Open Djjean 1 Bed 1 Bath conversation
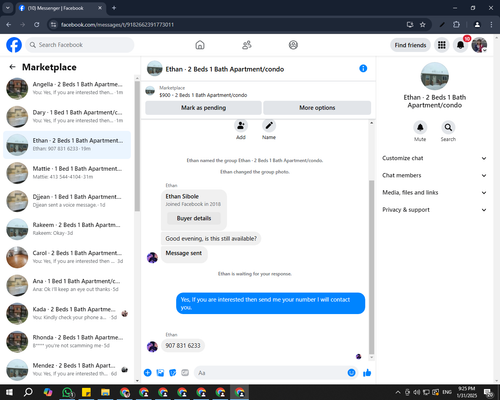500x400 pixels. tap(67, 201)
